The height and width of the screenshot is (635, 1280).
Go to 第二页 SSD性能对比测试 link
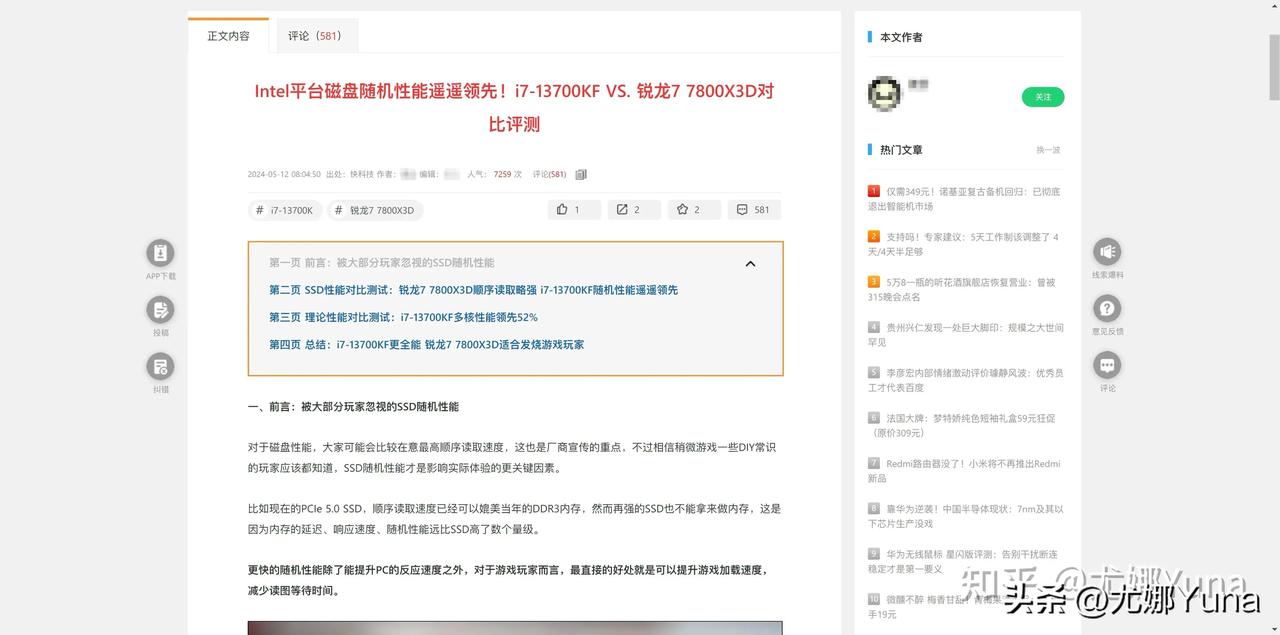(473, 290)
